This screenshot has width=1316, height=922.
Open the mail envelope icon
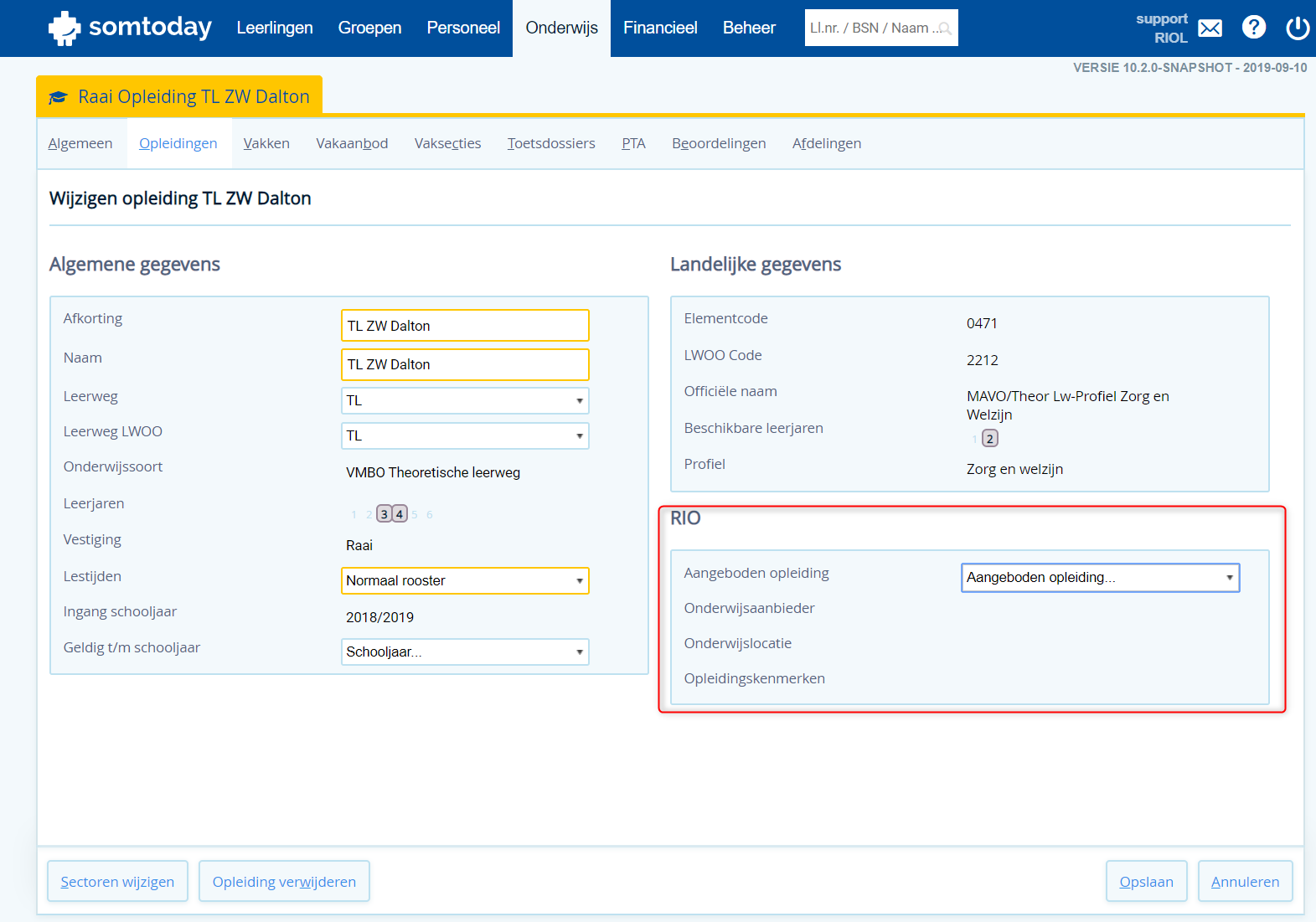(1210, 28)
